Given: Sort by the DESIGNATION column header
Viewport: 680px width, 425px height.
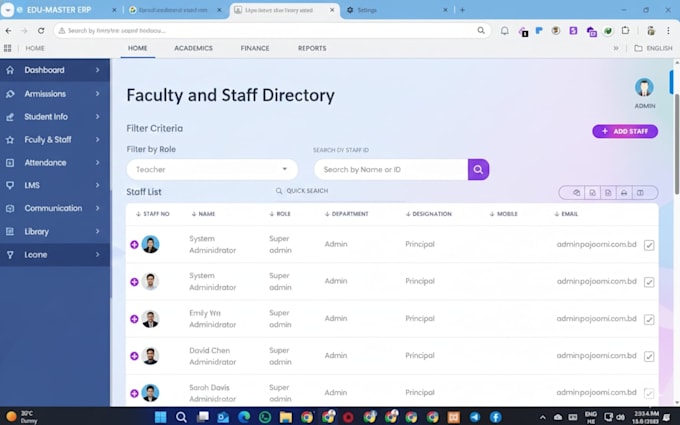Looking at the screenshot, I should coord(428,214).
